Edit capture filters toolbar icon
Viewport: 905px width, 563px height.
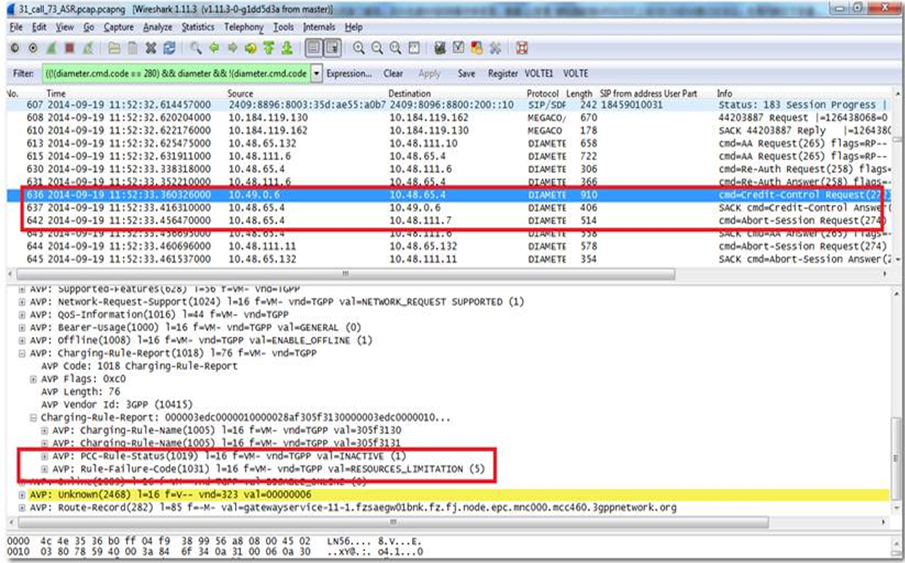pos(440,49)
